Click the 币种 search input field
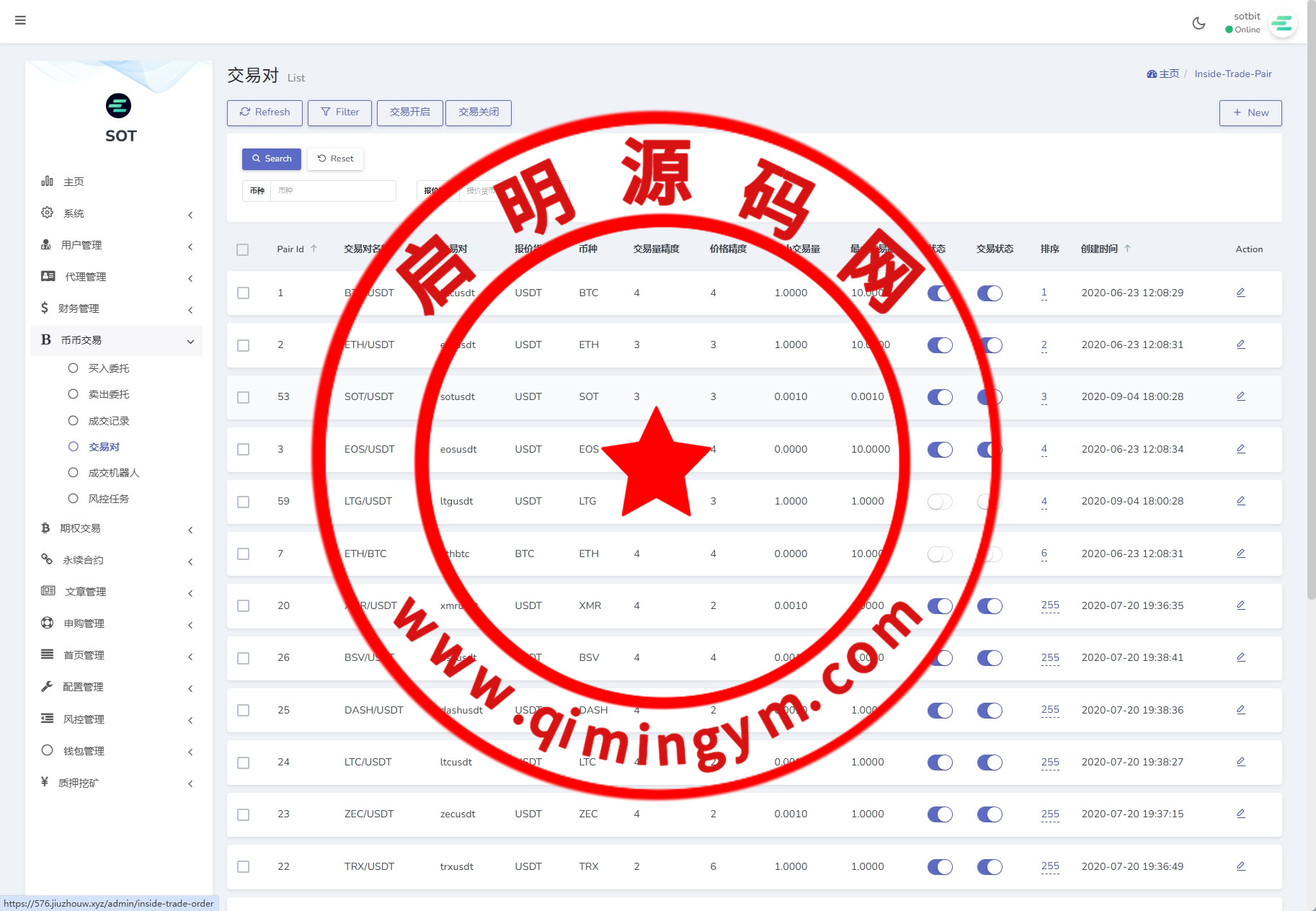This screenshot has width=1316, height=911. click(x=332, y=191)
